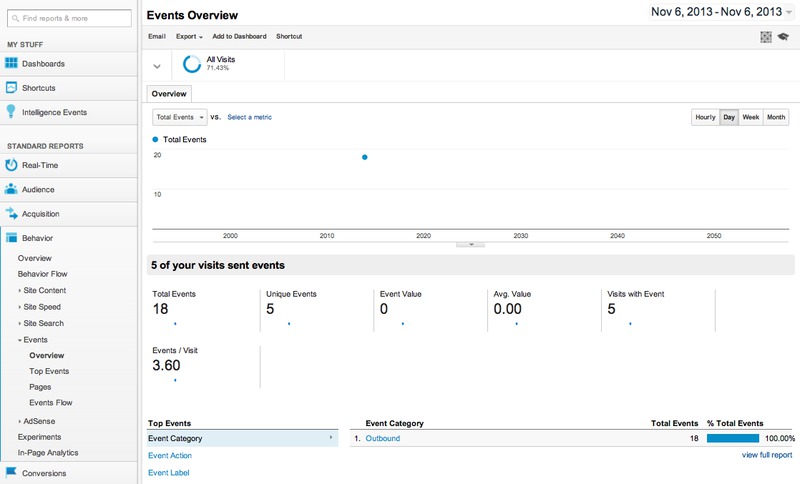The image size is (800, 484).
Task: Expand Site Content tree item
Action: [x=19, y=291]
